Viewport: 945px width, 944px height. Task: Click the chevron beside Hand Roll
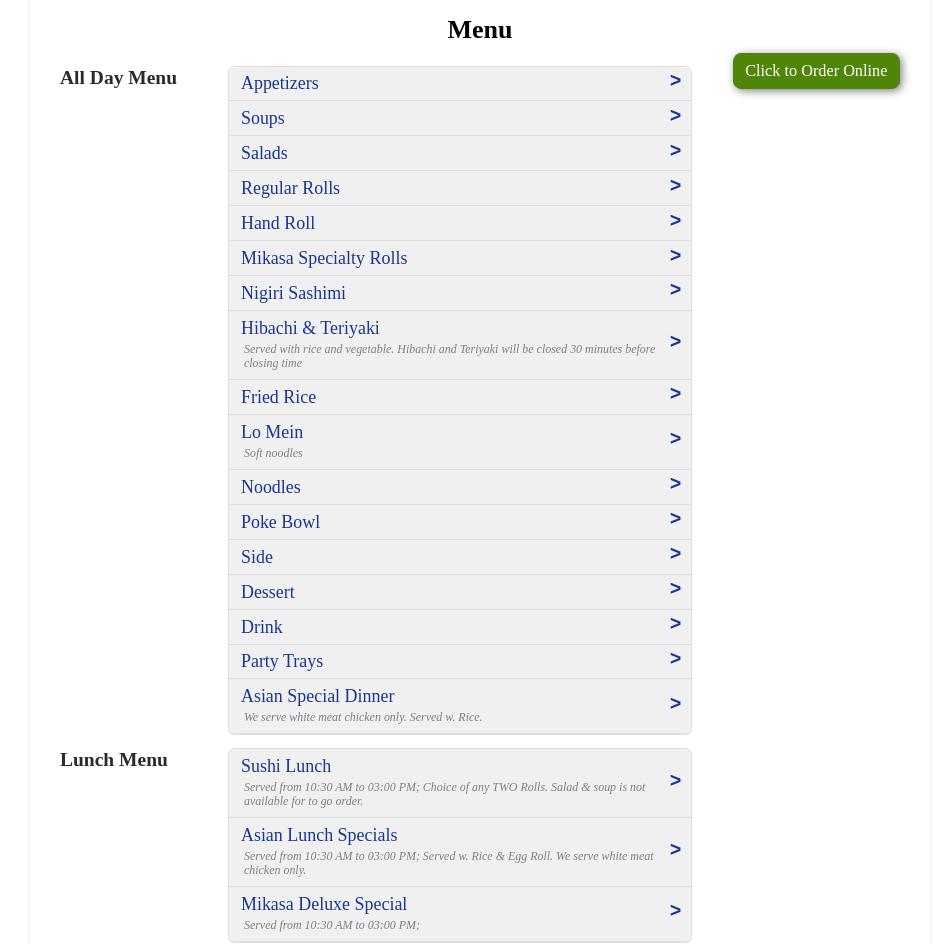tap(675, 221)
